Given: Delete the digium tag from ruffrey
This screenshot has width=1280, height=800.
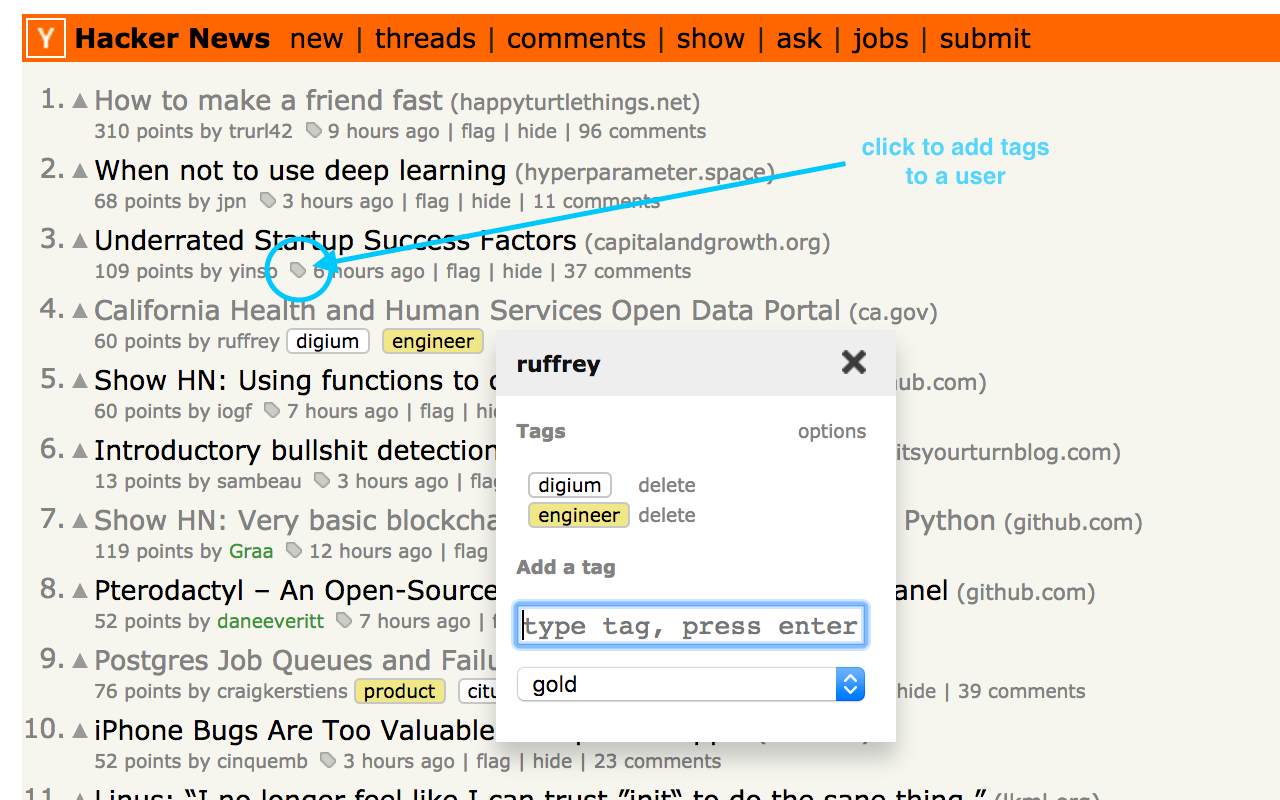Looking at the screenshot, I should tap(666, 485).
